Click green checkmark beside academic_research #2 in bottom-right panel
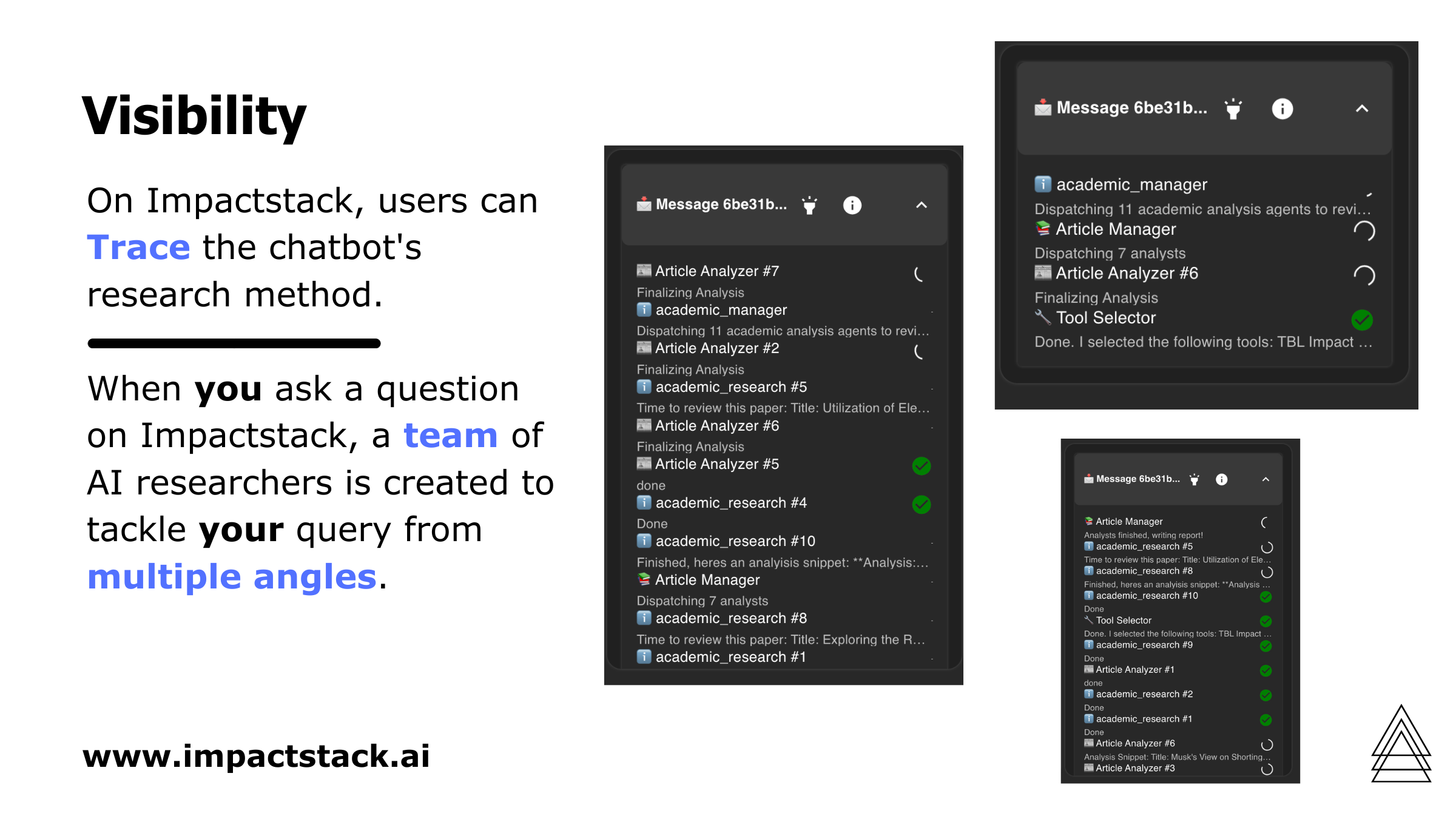Viewport: 1456px width, 819px height. [x=1266, y=695]
